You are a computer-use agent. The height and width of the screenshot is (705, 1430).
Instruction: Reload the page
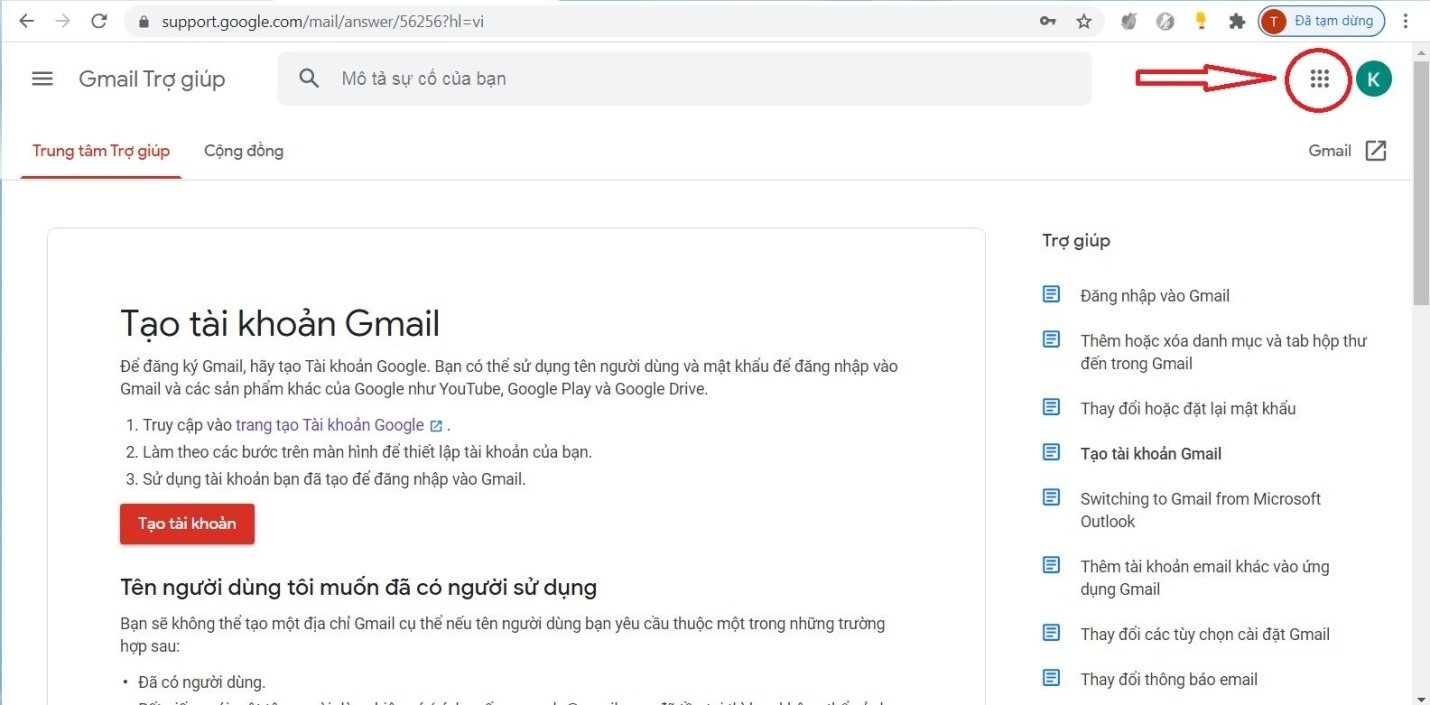point(99,21)
